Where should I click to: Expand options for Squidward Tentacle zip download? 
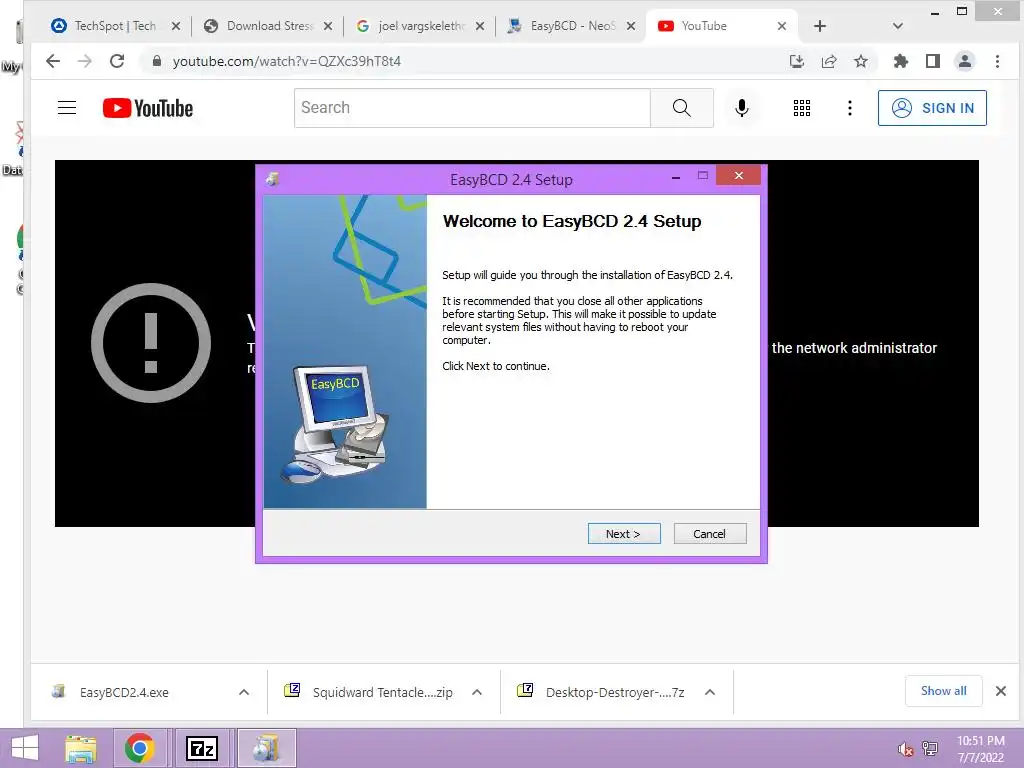tap(477, 692)
